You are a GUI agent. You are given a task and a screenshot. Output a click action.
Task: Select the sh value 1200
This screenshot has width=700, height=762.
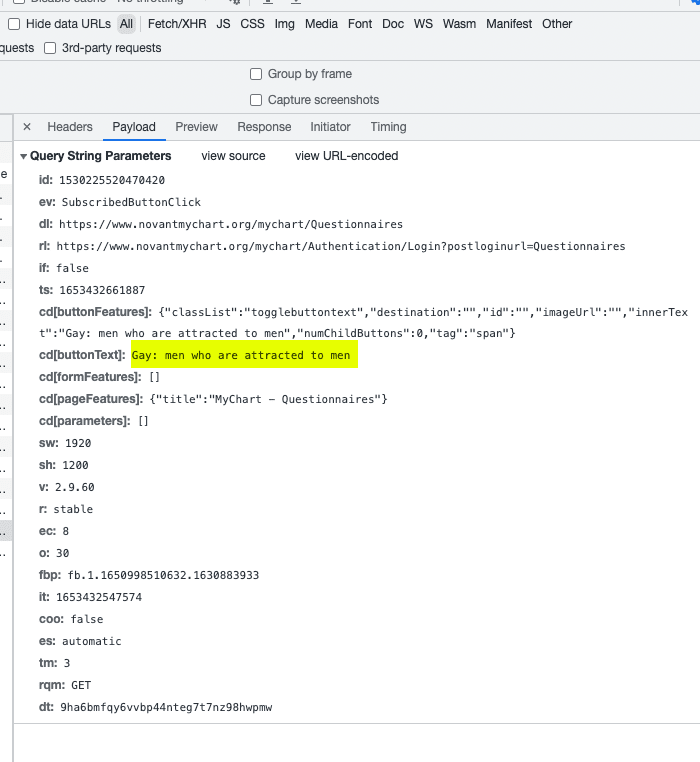click(75, 465)
